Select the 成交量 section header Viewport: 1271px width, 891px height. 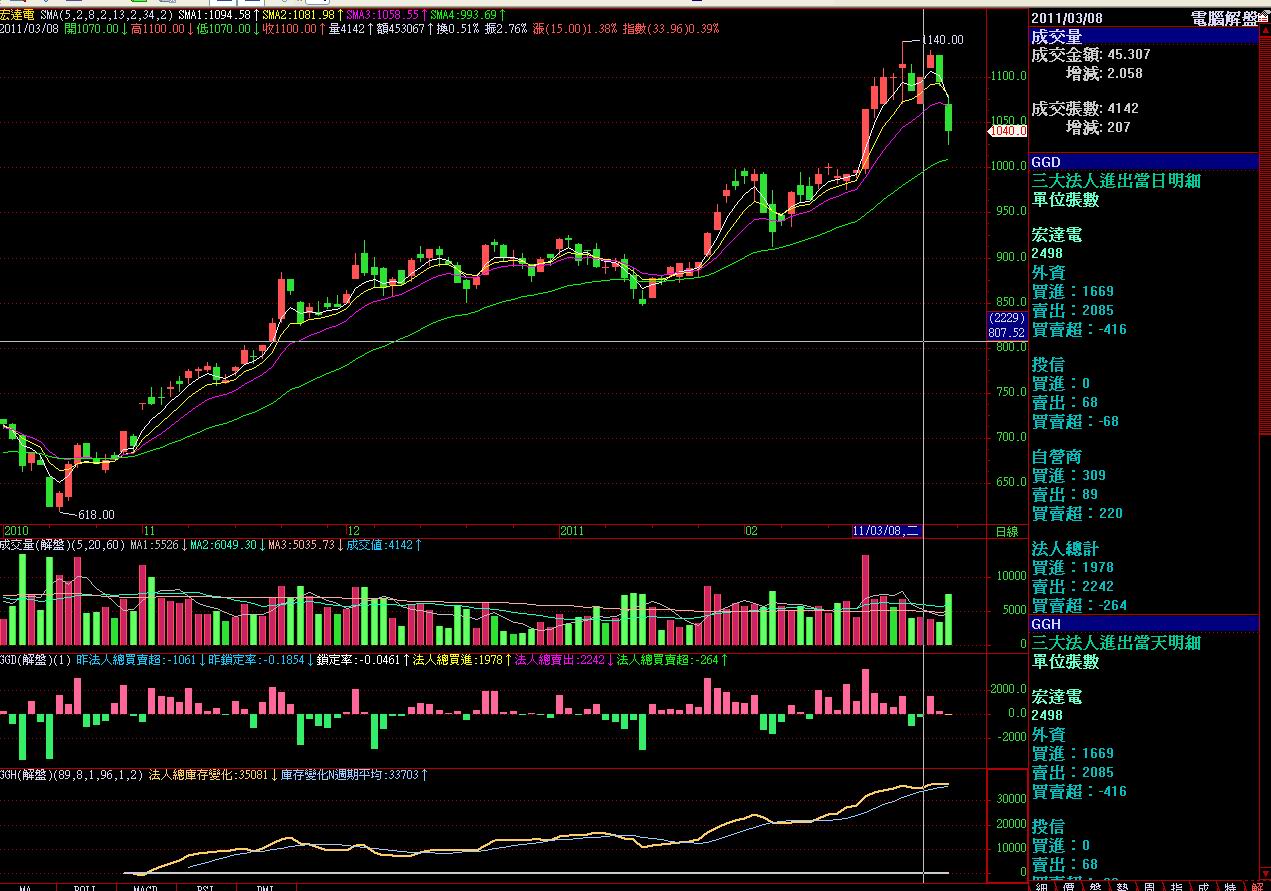coord(1143,36)
